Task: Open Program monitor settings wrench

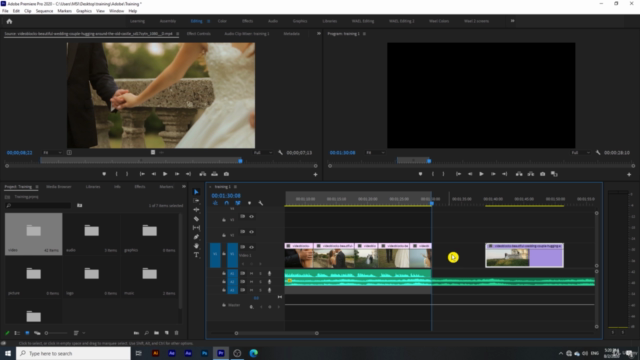Action: point(598,153)
